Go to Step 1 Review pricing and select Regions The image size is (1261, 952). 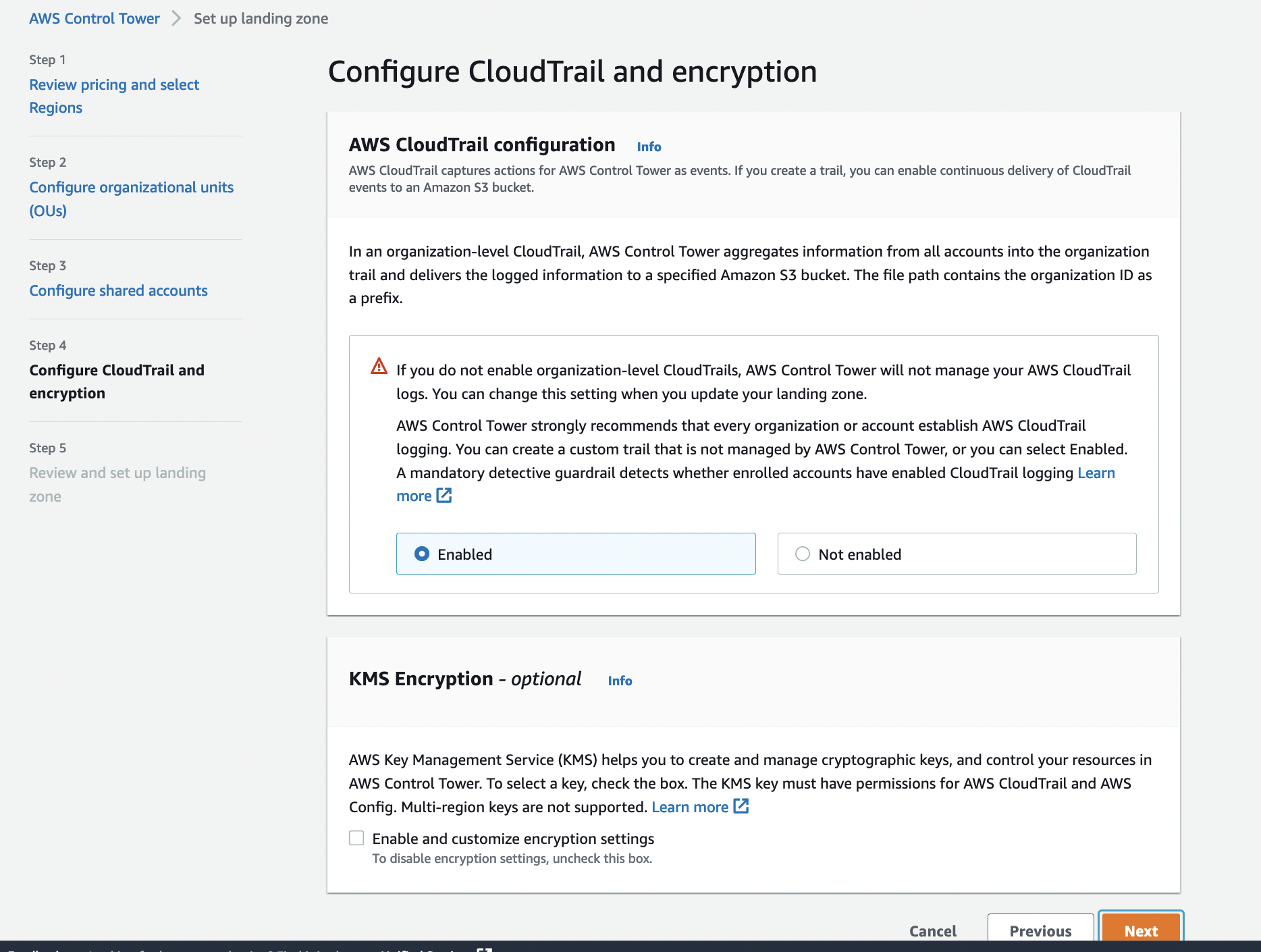pos(114,96)
